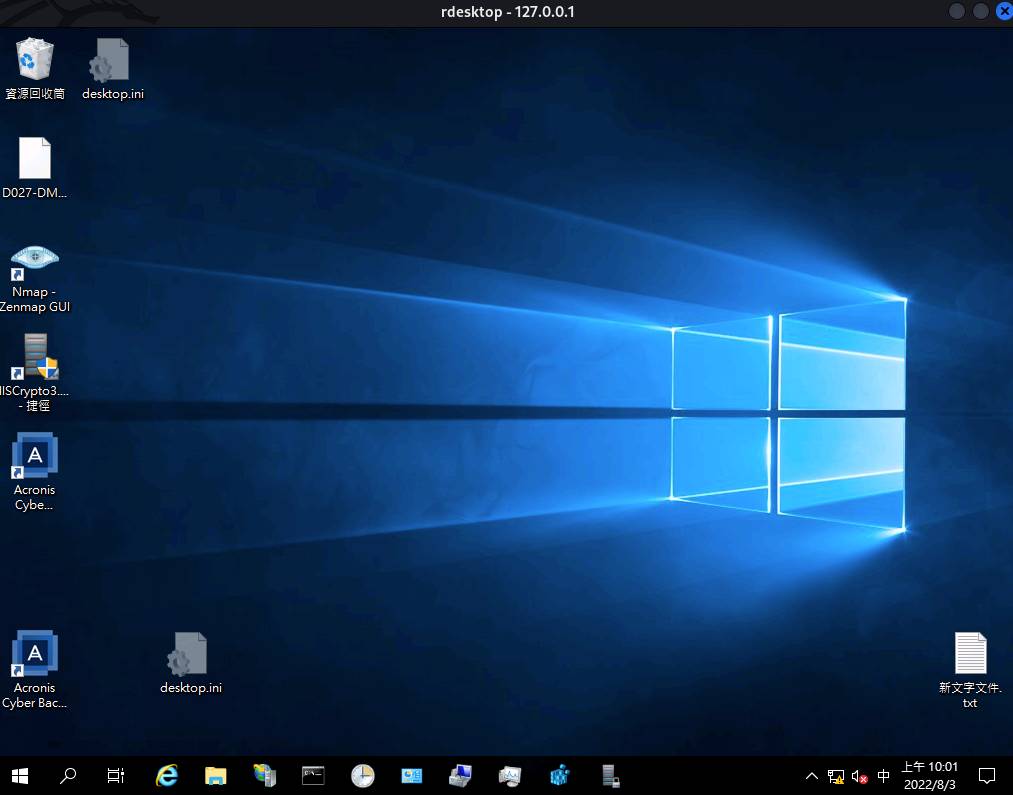Open the globe-and-server taskbar icon
The height and width of the screenshot is (795, 1013).
[264, 776]
